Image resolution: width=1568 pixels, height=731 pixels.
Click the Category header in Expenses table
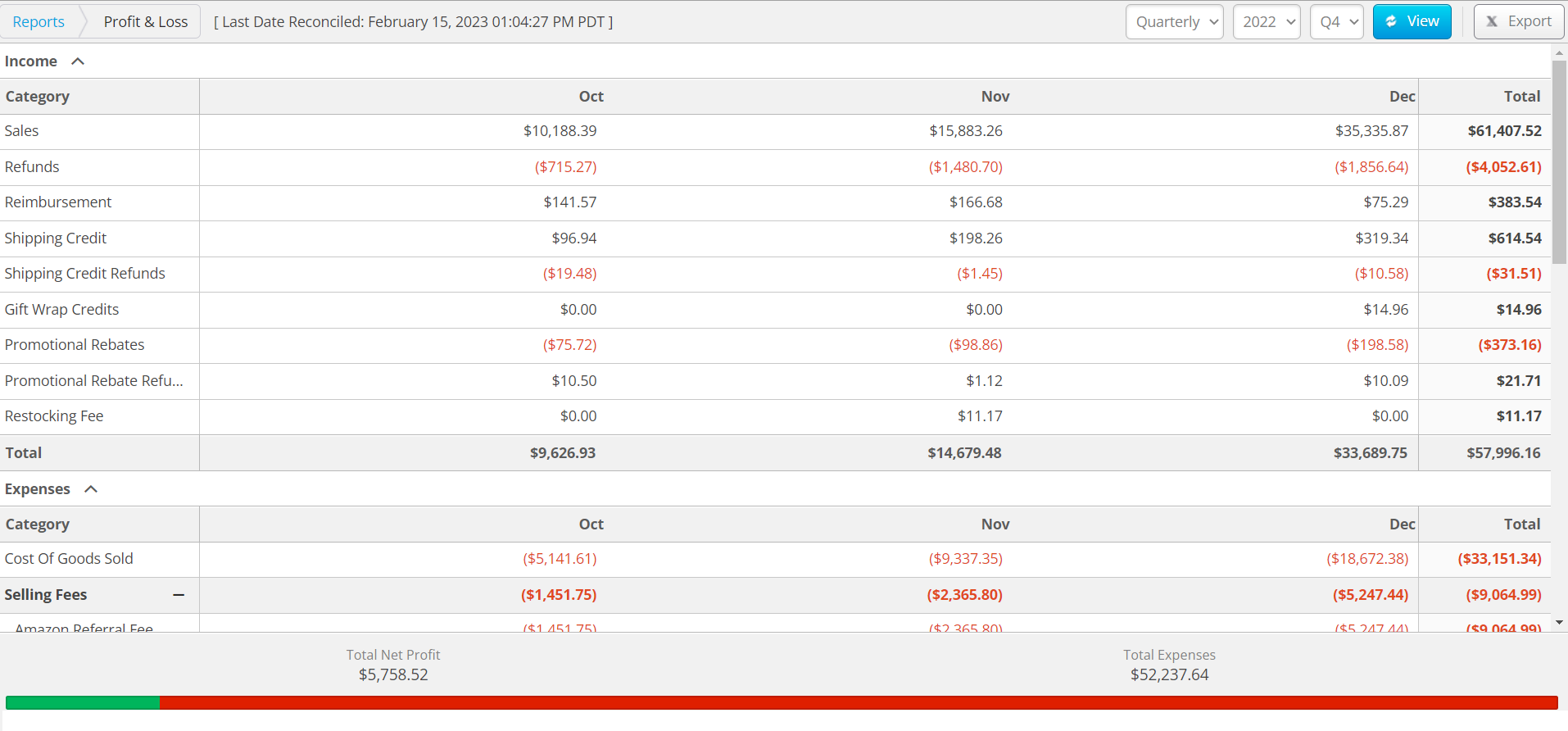(38, 524)
